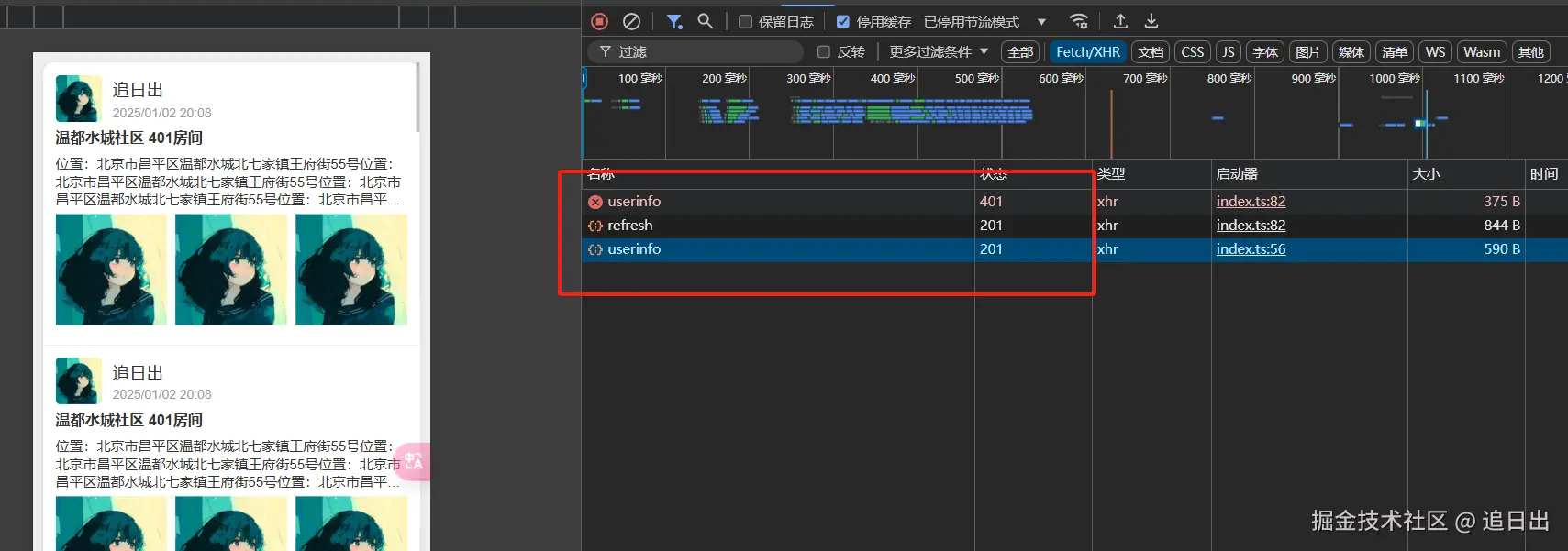This screenshot has width=1568, height=551.
Task: Sort by 时间 column header
Action: 1546,173
